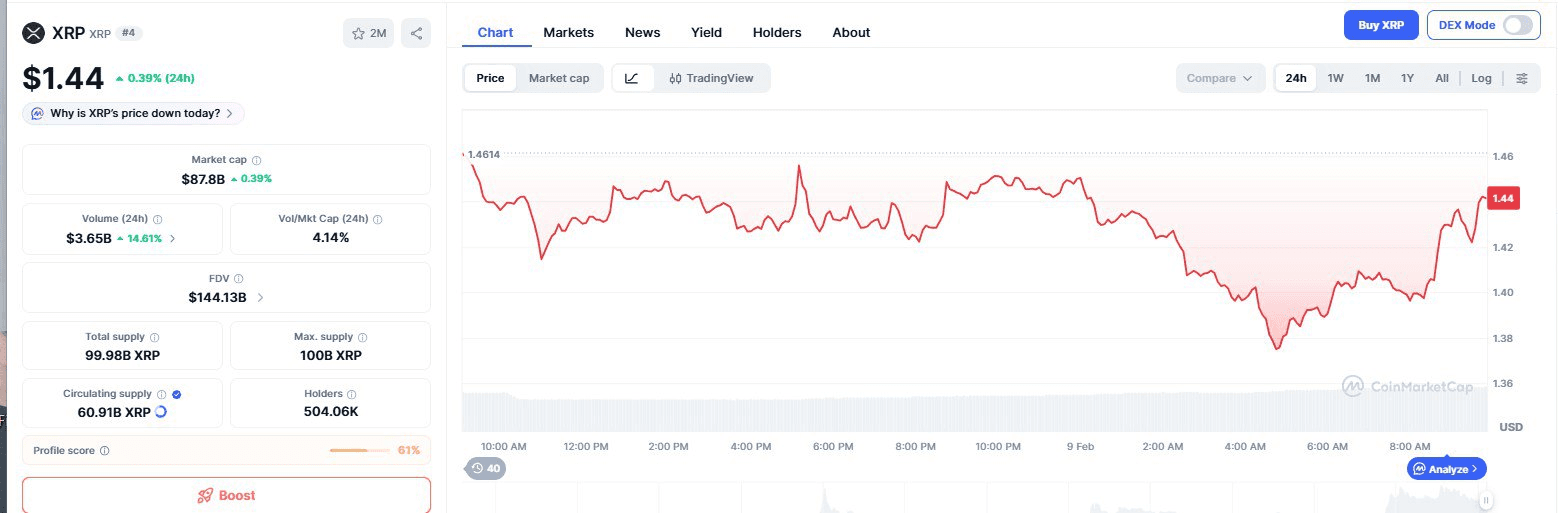Open the Markets tab
Screen dimensions: 1558x513
point(568,32)
